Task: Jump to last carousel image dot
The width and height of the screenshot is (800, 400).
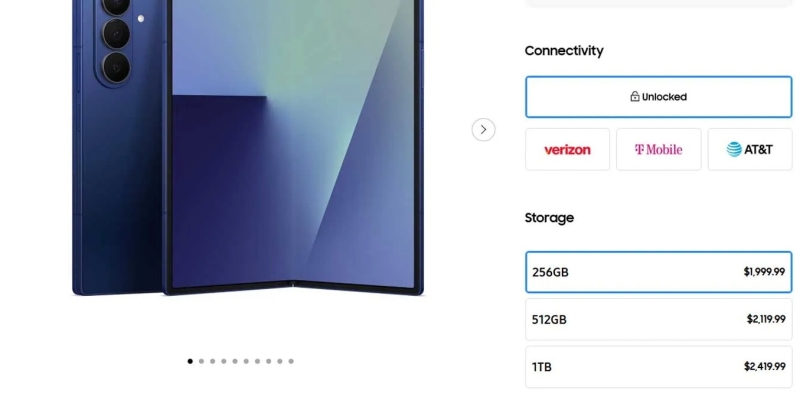Action: 291,361
